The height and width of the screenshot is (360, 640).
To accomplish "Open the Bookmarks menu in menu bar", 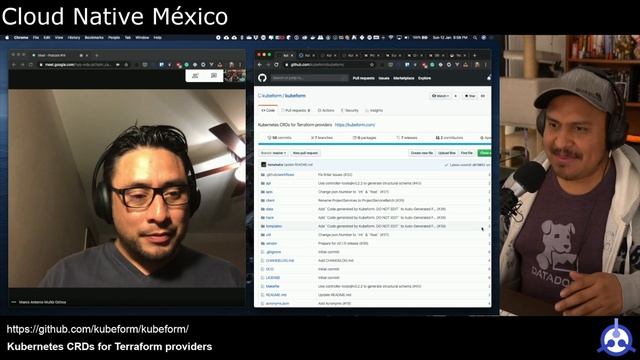I will pyautogui.click(x=94, y=38).
